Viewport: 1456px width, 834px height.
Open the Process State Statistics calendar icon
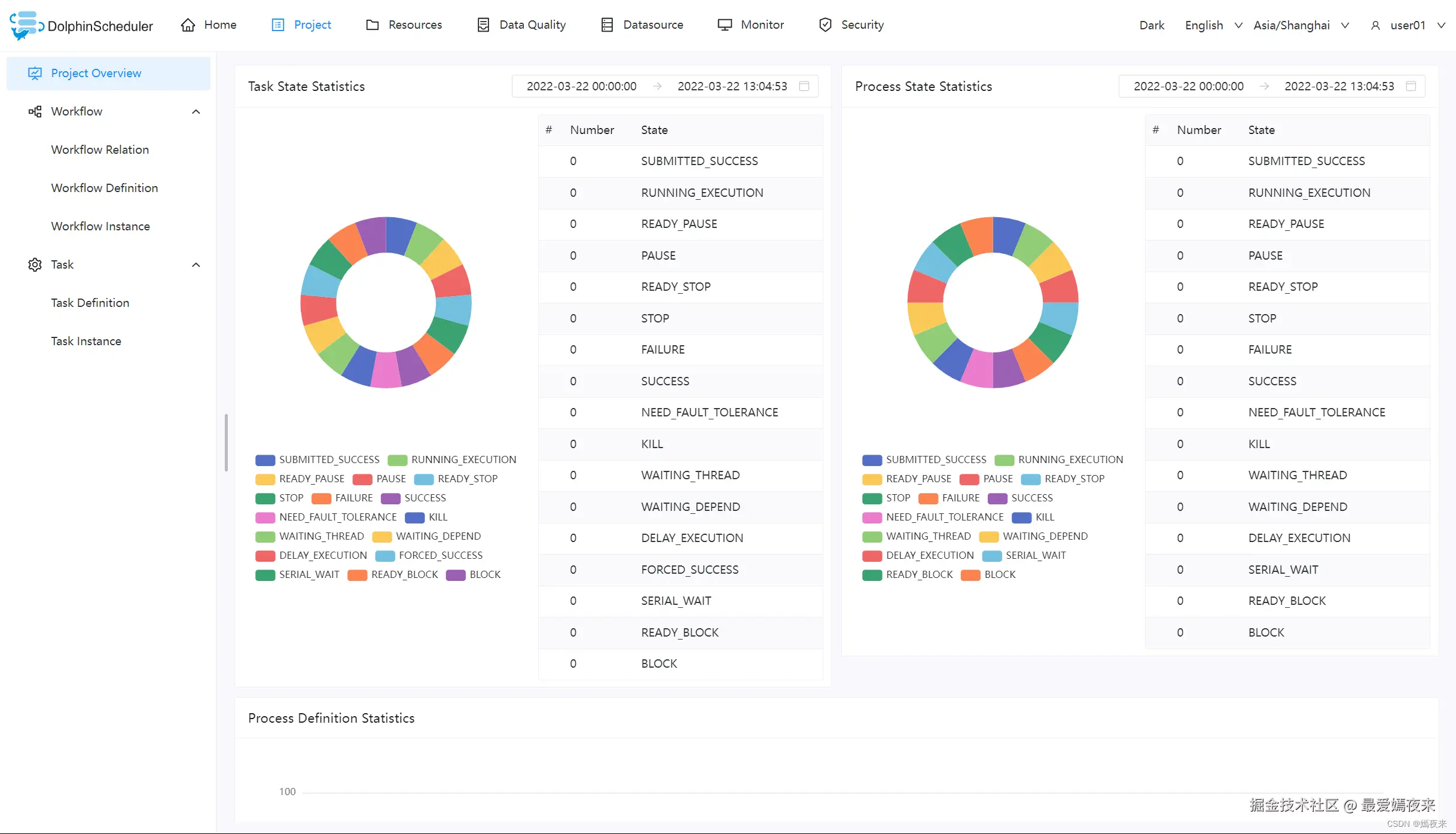click(x=1411, y=86)
